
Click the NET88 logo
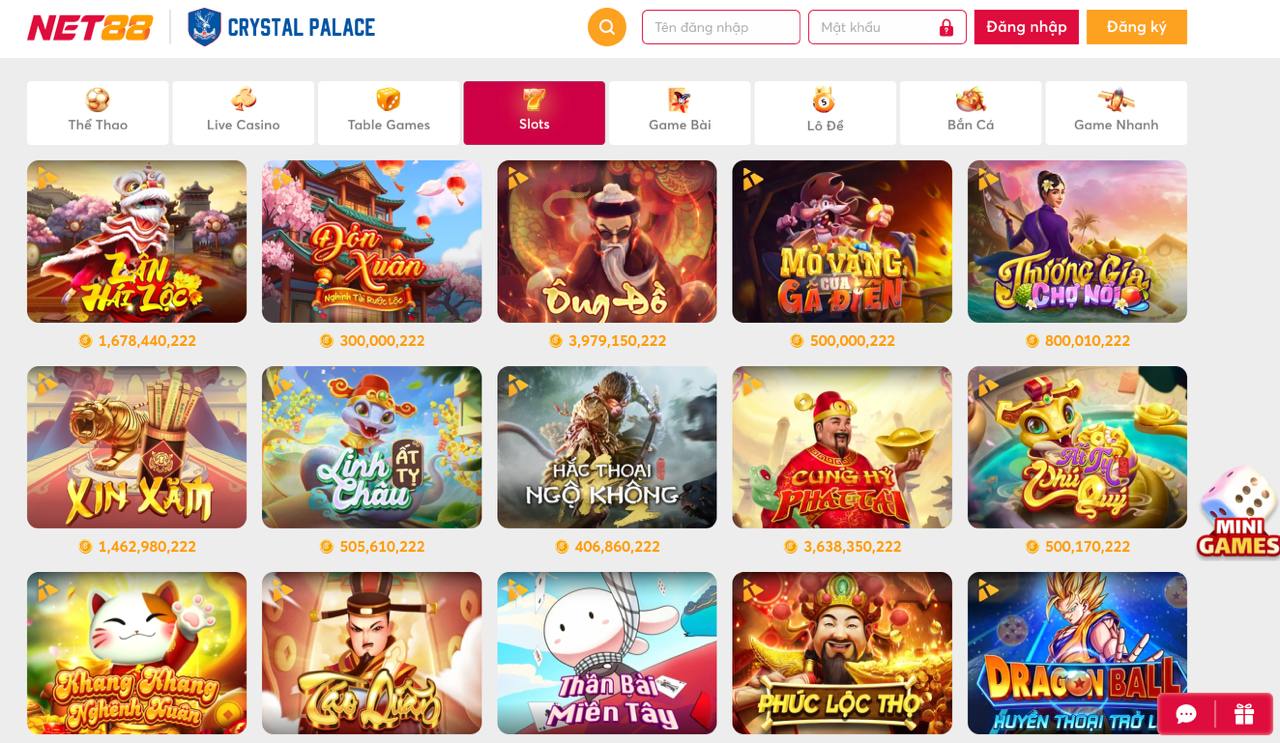[x=90, y=27]
